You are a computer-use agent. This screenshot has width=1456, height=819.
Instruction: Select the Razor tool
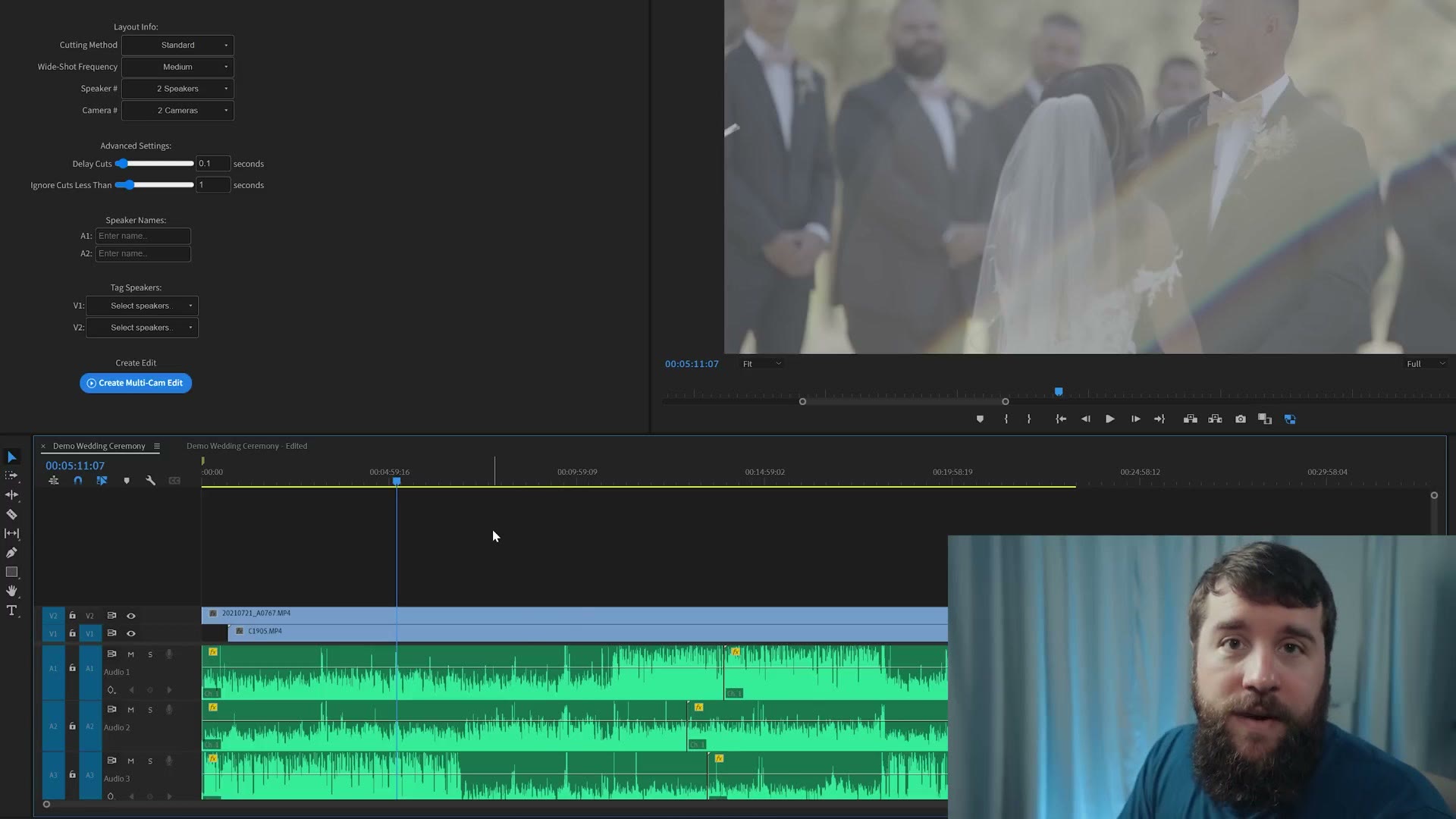(11, 514)
